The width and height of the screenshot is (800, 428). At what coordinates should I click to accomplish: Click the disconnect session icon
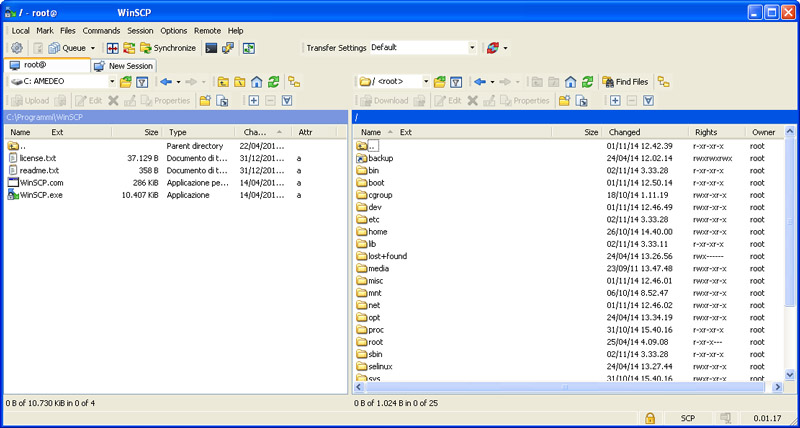492,48
